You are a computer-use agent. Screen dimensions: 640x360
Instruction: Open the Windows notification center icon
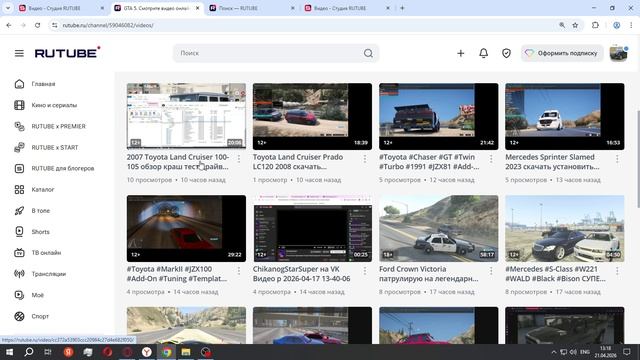[x=627, y=352]
